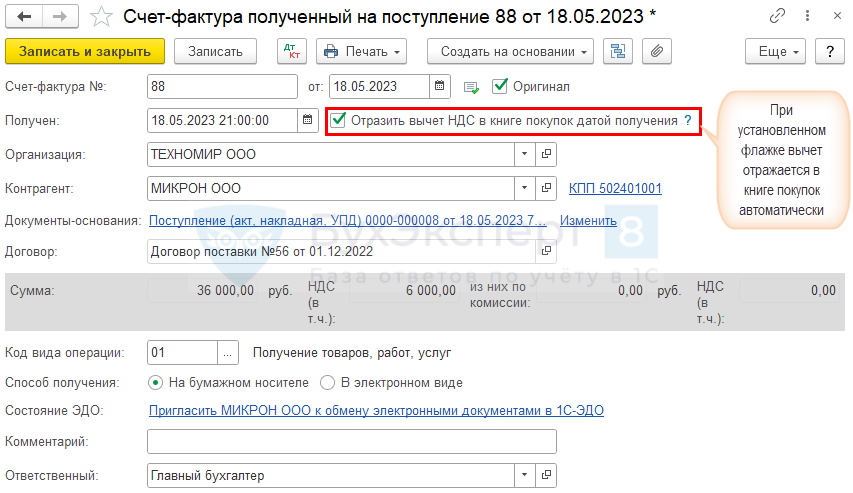Expand the Ответственный dropdown

tap(525, 476)
